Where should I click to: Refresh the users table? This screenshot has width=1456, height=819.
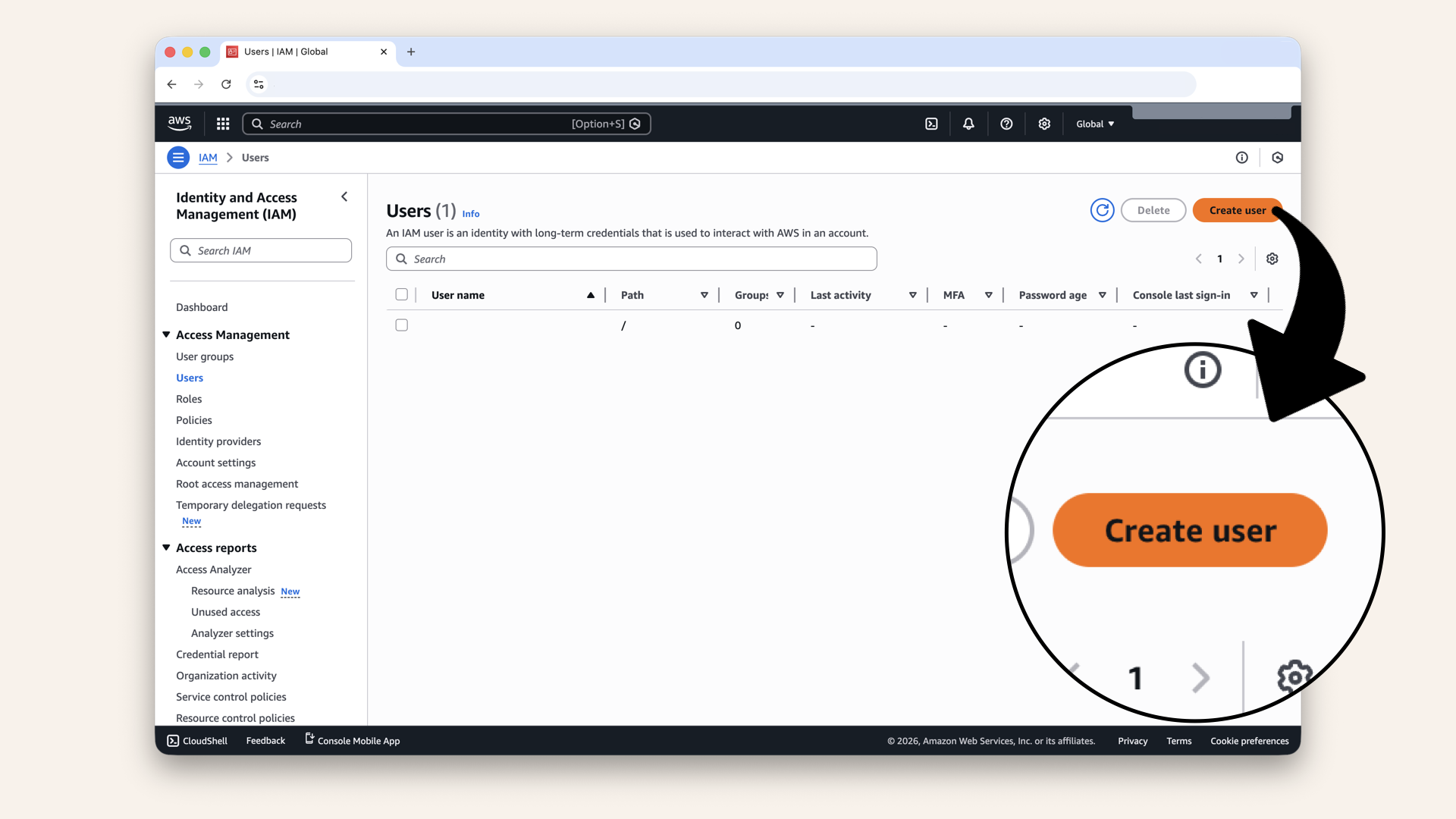click(1102, 210)
